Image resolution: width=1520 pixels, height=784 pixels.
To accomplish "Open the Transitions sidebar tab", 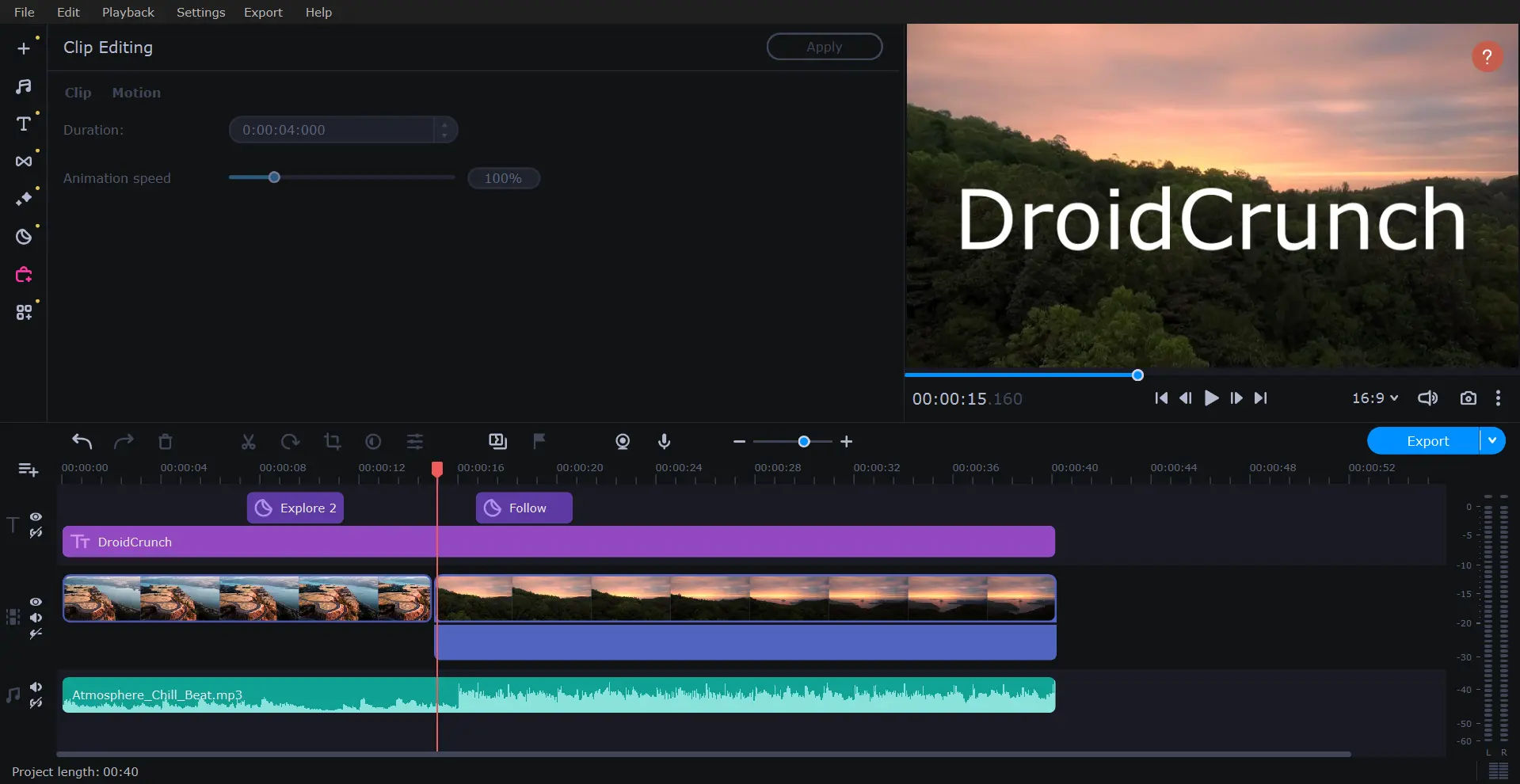I will pyautogui.click(x=24, y=162).
